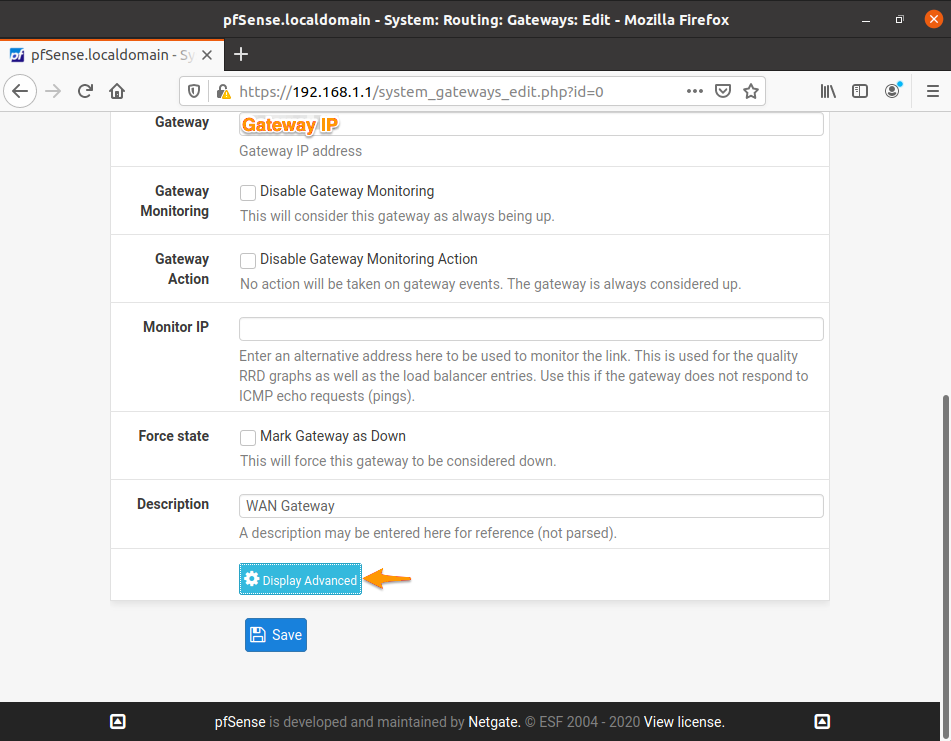The image size is (951, 741).
Task: Open the Firefox hamburger menu
Action: click(x=932, y=90)
